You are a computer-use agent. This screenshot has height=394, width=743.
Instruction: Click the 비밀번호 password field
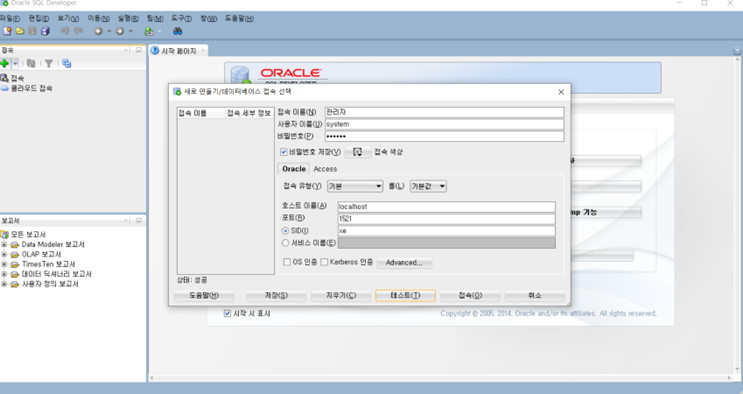pos(444,136)
